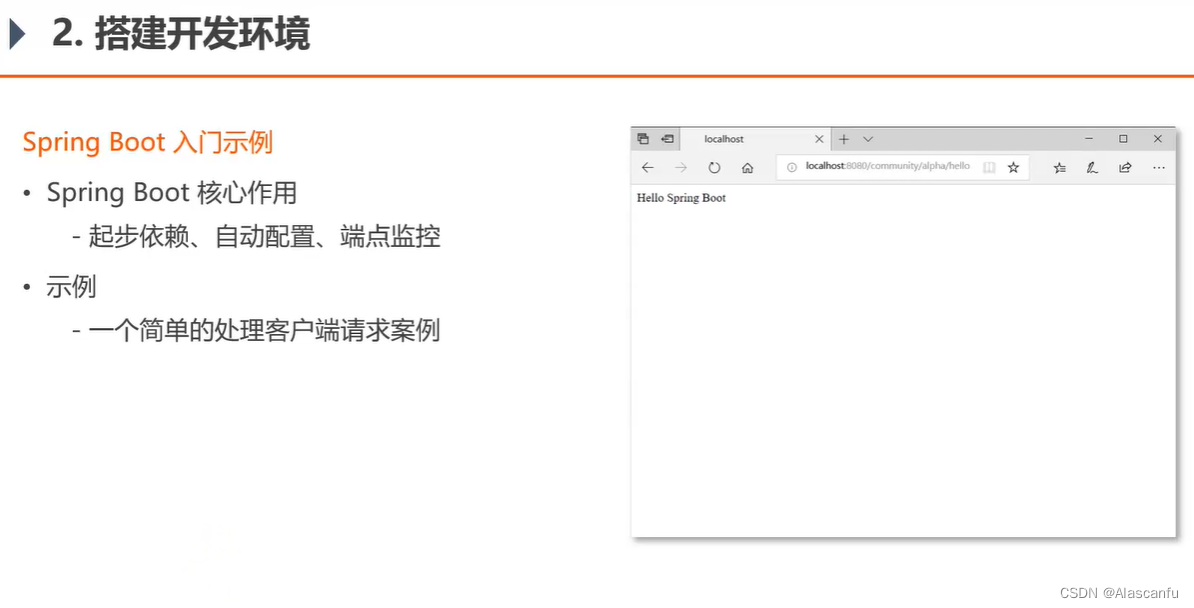
Task: Click the Spring Boot 入门示例 subtitle
Action: pos(148,142)
